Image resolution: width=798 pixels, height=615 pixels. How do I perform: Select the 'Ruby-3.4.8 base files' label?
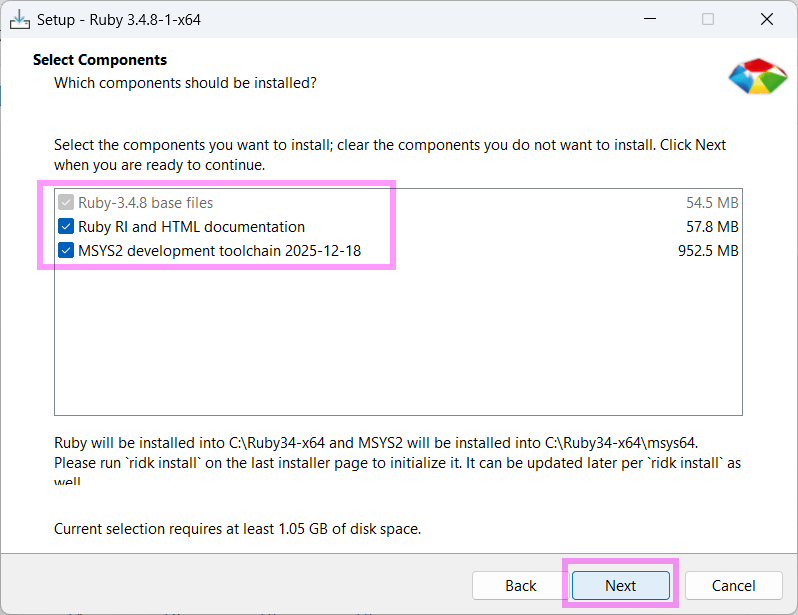[145, 203]
